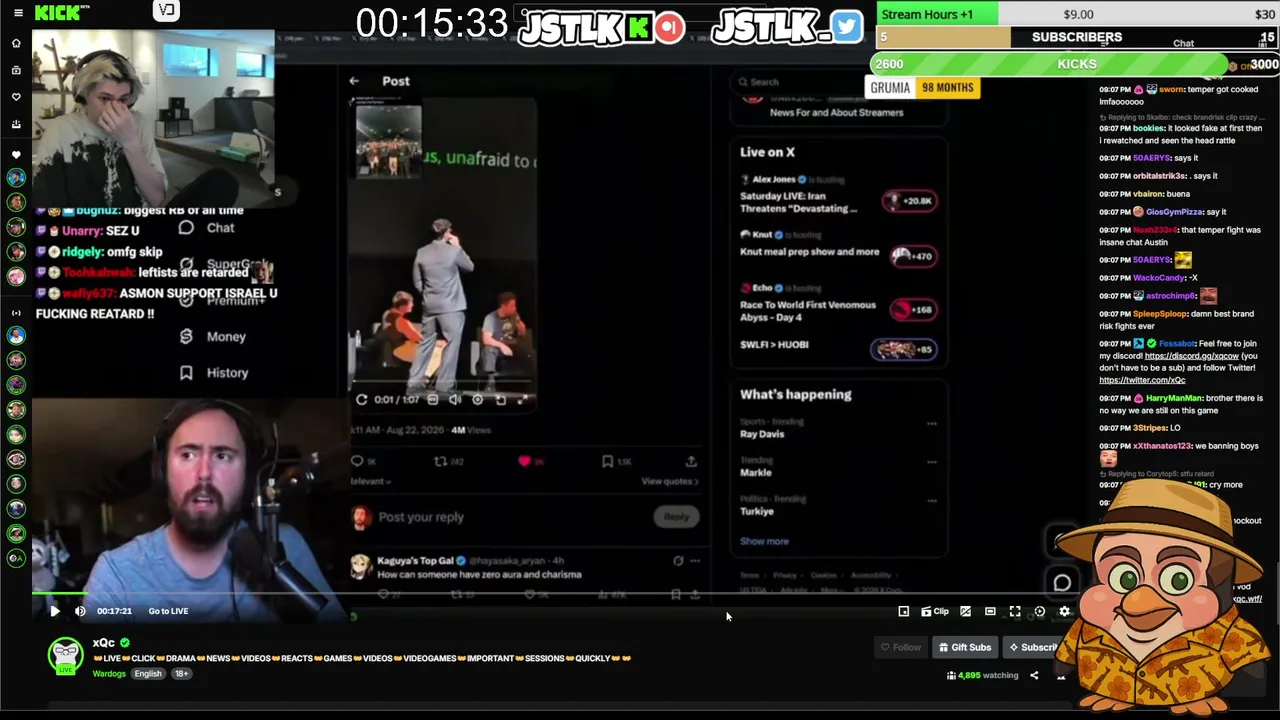
Task: Open more options for Turkiye trend
Action: pyautogui.click(x=932, y=500)
